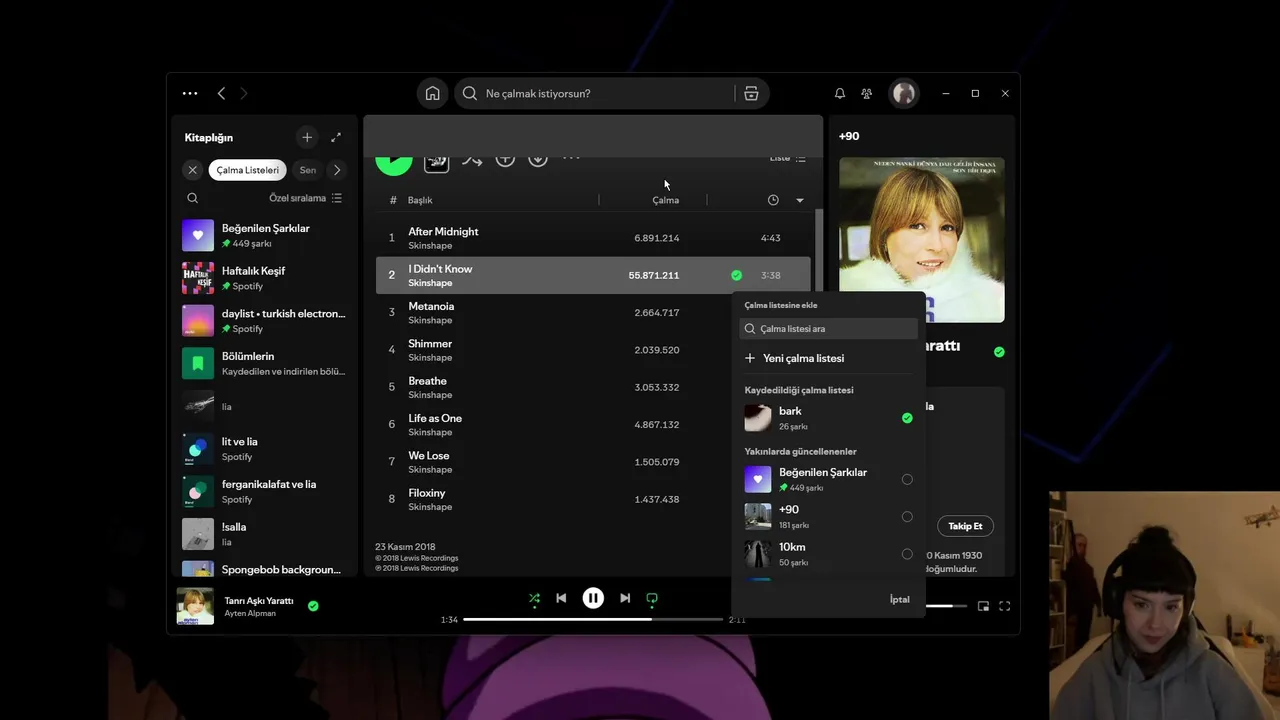This screenshot has width=1280, height=720.
Task: Select the Sen filter chip
Action: coord(308,170)
